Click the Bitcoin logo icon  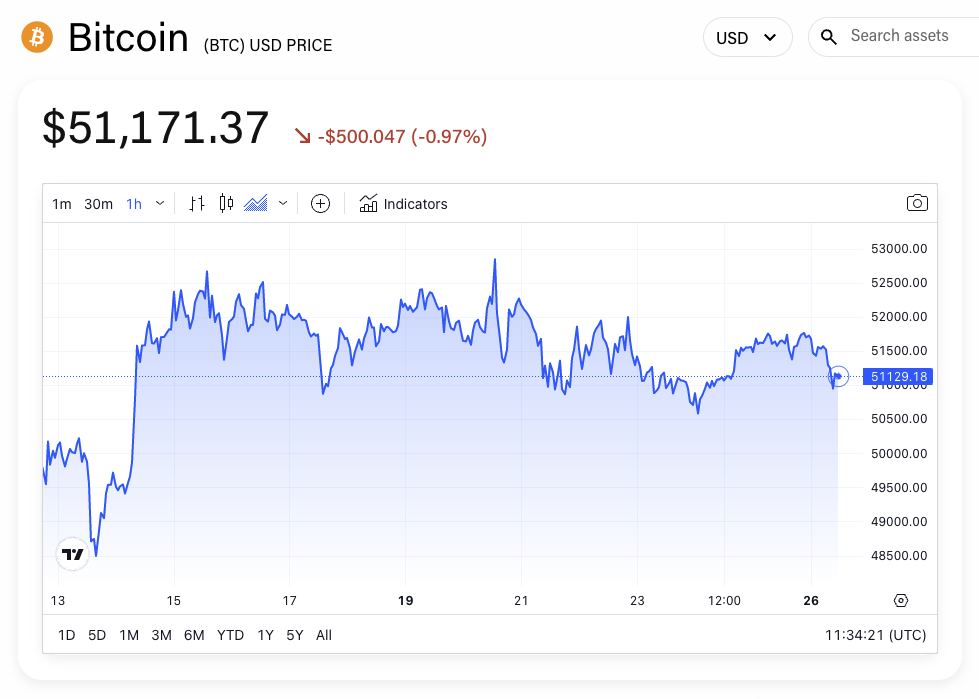(36, 37)
